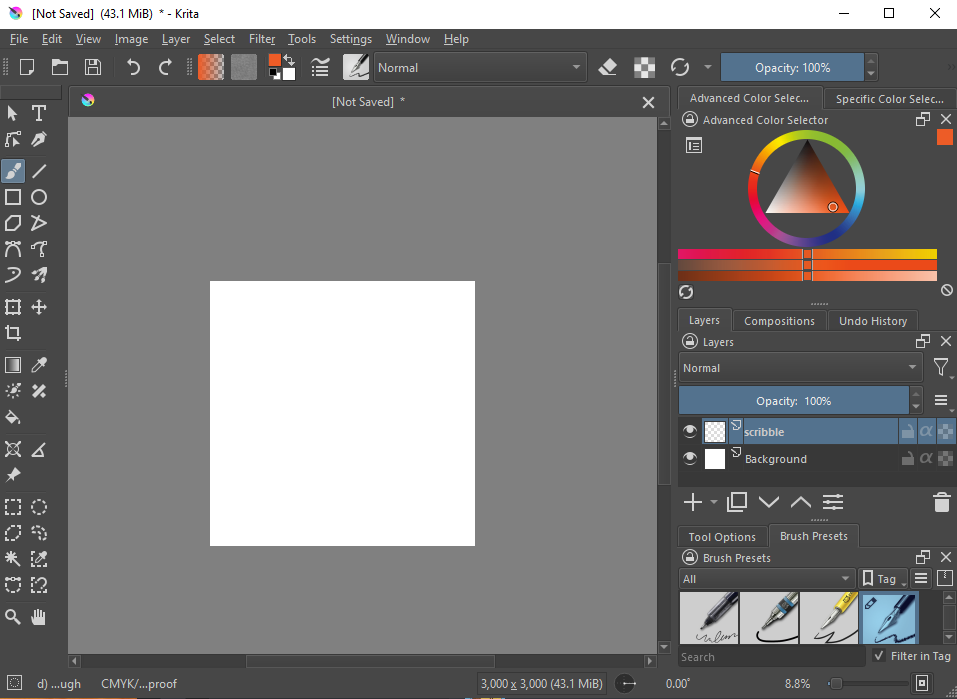Open the Filter menu
Image resolution: width=957 pixels, height=699 pixels.
coord(262,39)
